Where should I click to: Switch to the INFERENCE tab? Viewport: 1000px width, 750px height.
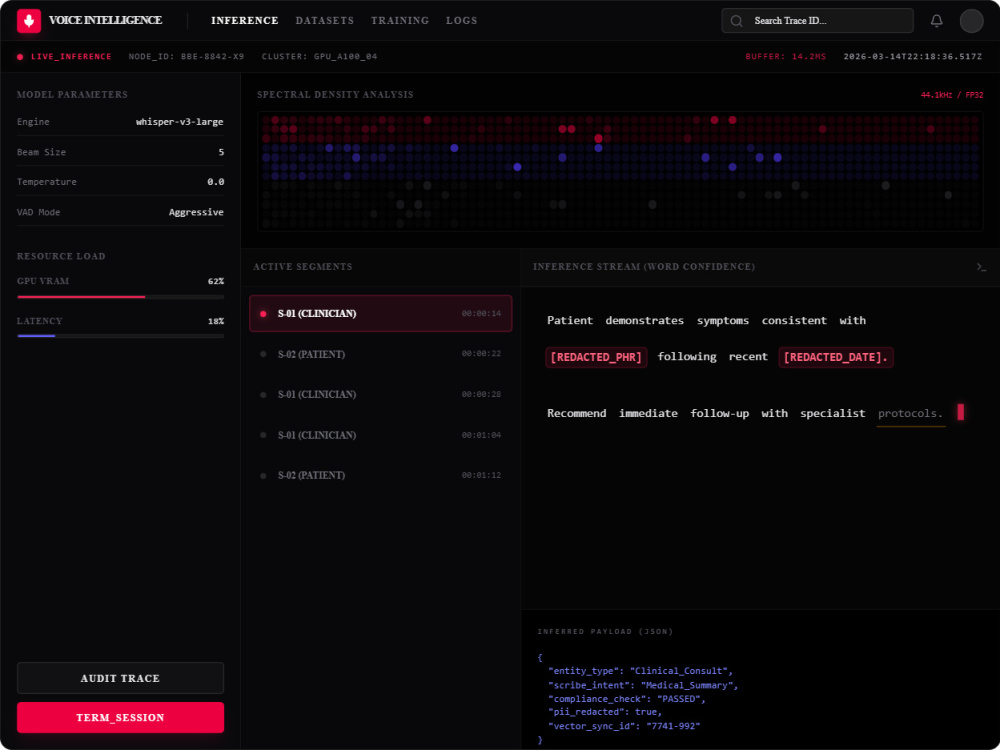click(x=244, y=20)
